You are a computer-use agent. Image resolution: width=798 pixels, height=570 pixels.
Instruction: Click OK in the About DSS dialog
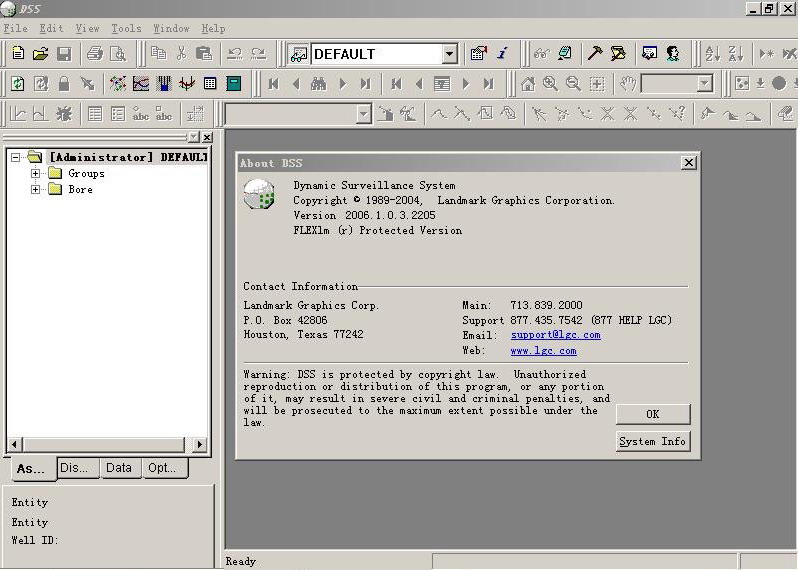(653, 414)
